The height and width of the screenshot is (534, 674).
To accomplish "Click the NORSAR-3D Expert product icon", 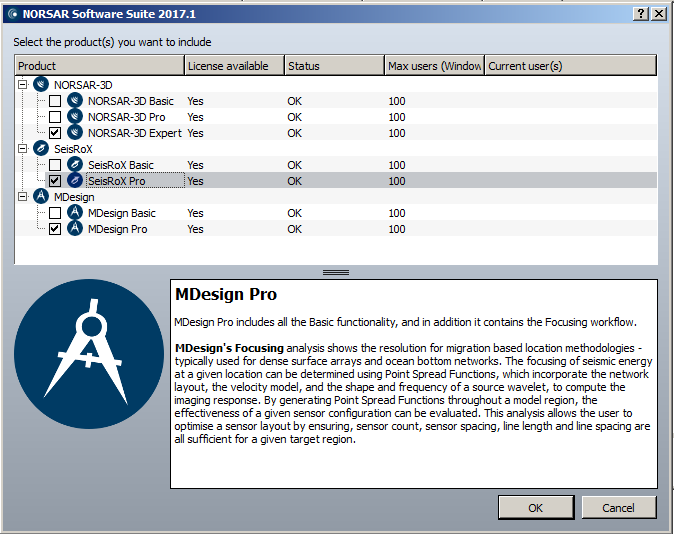I will (x=75, y=132).
